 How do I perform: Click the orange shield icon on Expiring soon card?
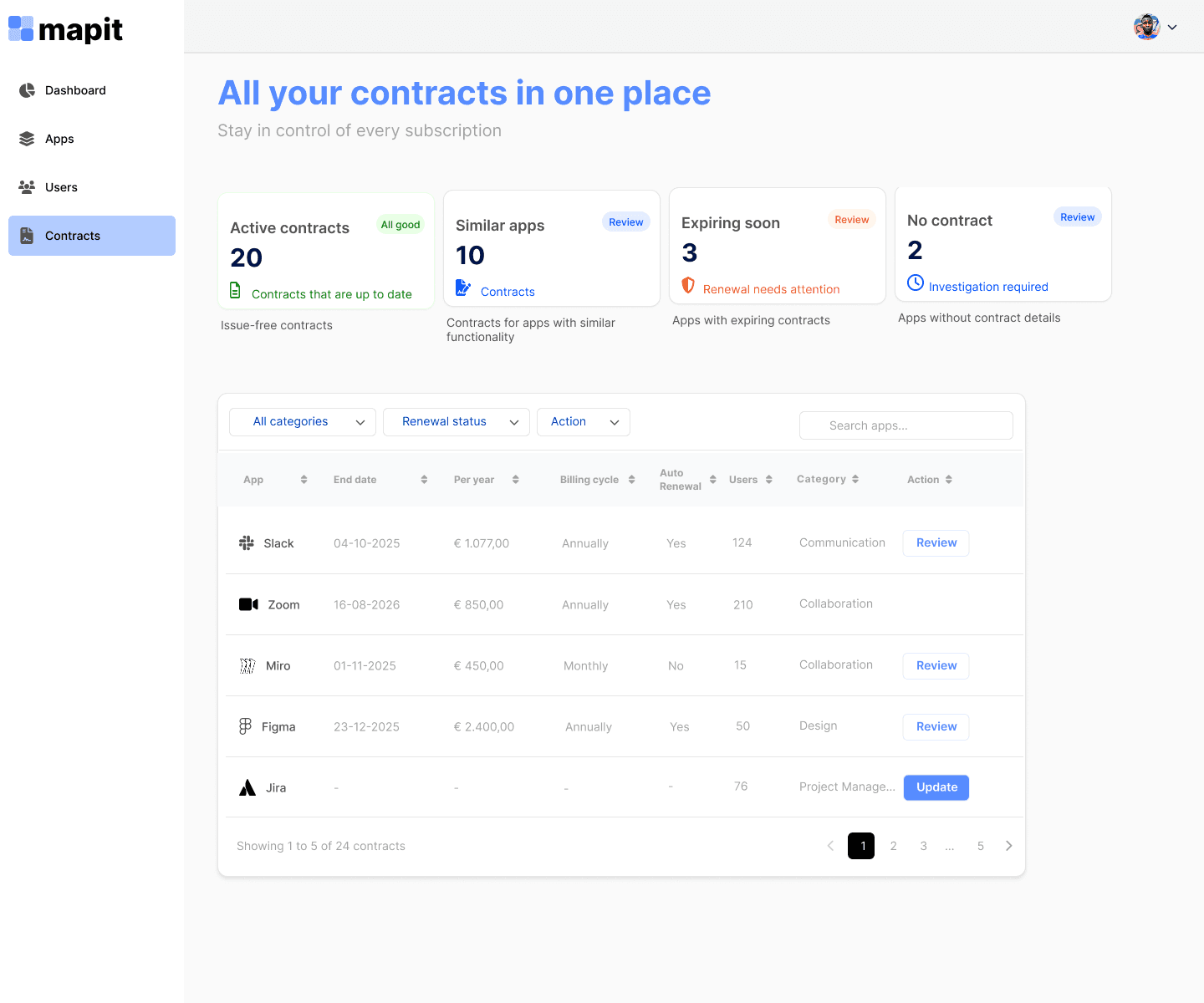click(x=687, y=285)
